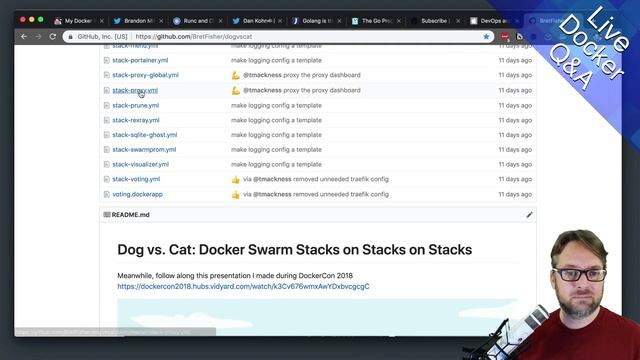Open the stack-swarmprom.yml file
The image size is (640, 360).
pyautogui.click(x=144, y=149)
